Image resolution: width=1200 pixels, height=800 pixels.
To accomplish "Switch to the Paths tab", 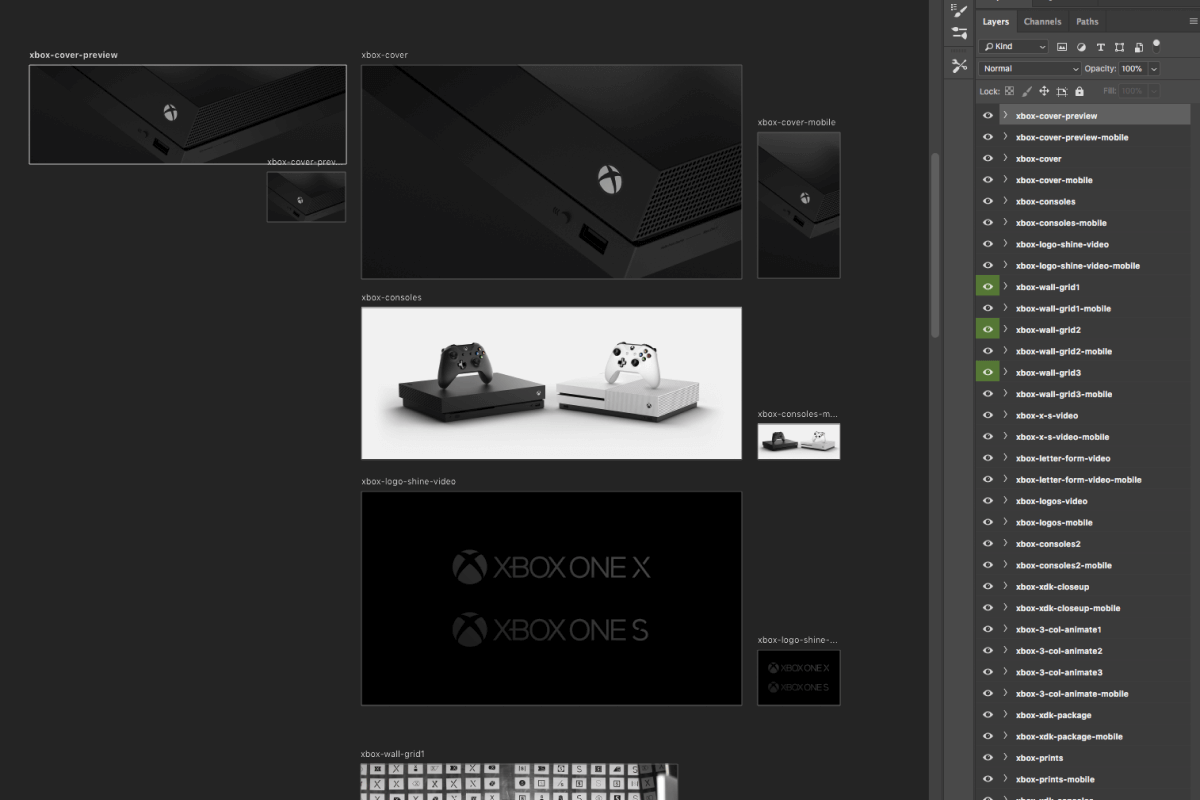I will coord(1087,21).
